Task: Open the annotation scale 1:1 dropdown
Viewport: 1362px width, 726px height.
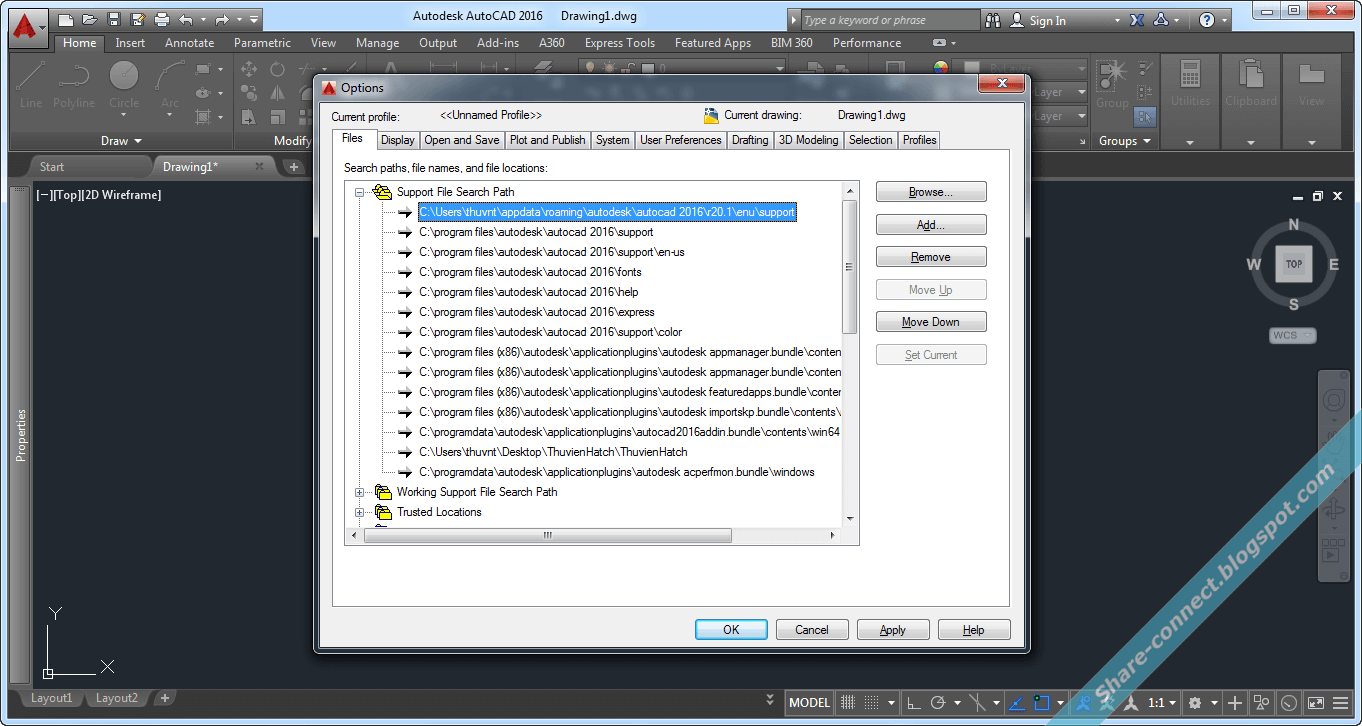Action: [x=1161, y=702]
